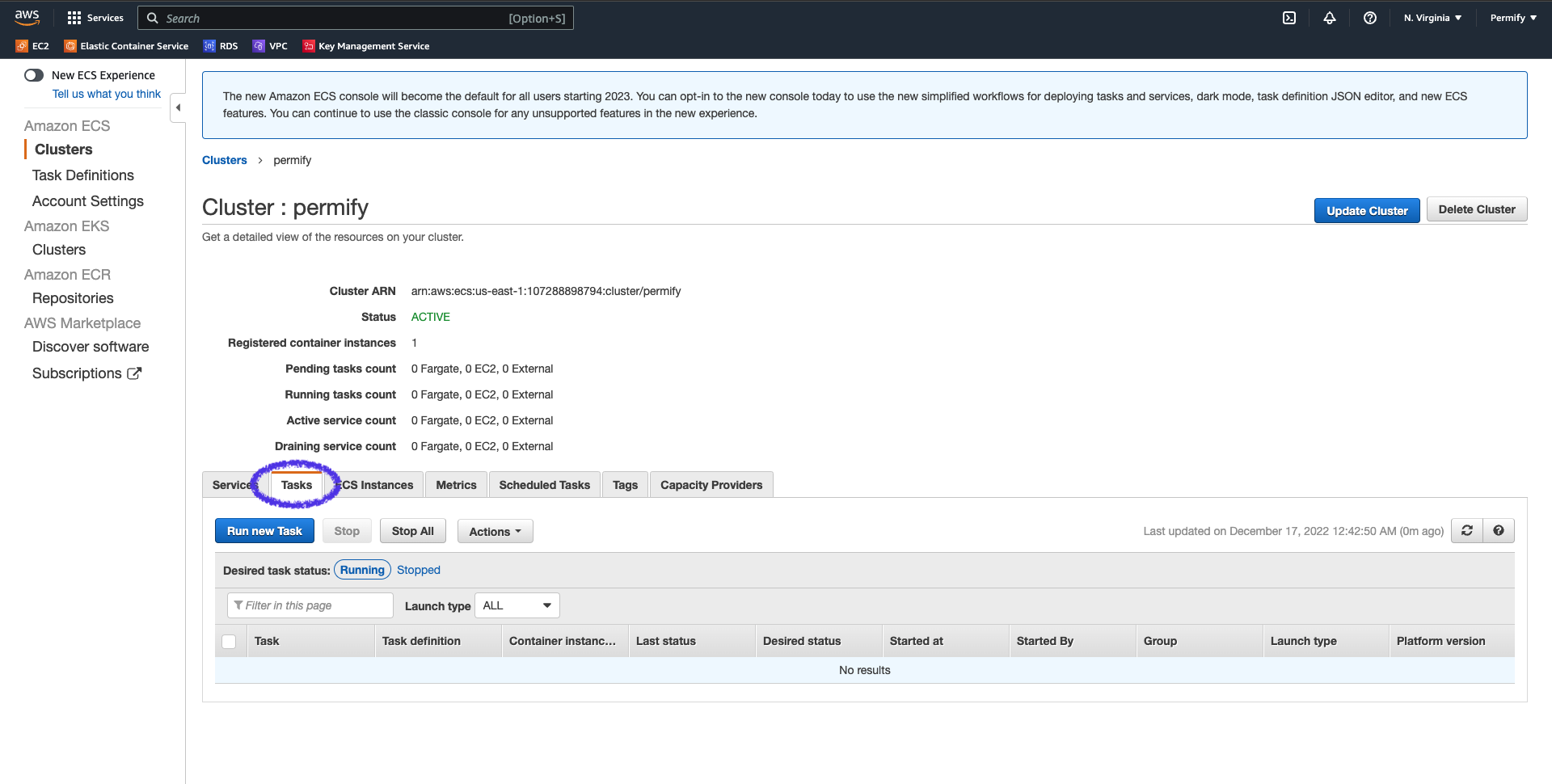Click the AWS logo home icon
This screenshot has height=784, width=1552.
coord(27,17)
